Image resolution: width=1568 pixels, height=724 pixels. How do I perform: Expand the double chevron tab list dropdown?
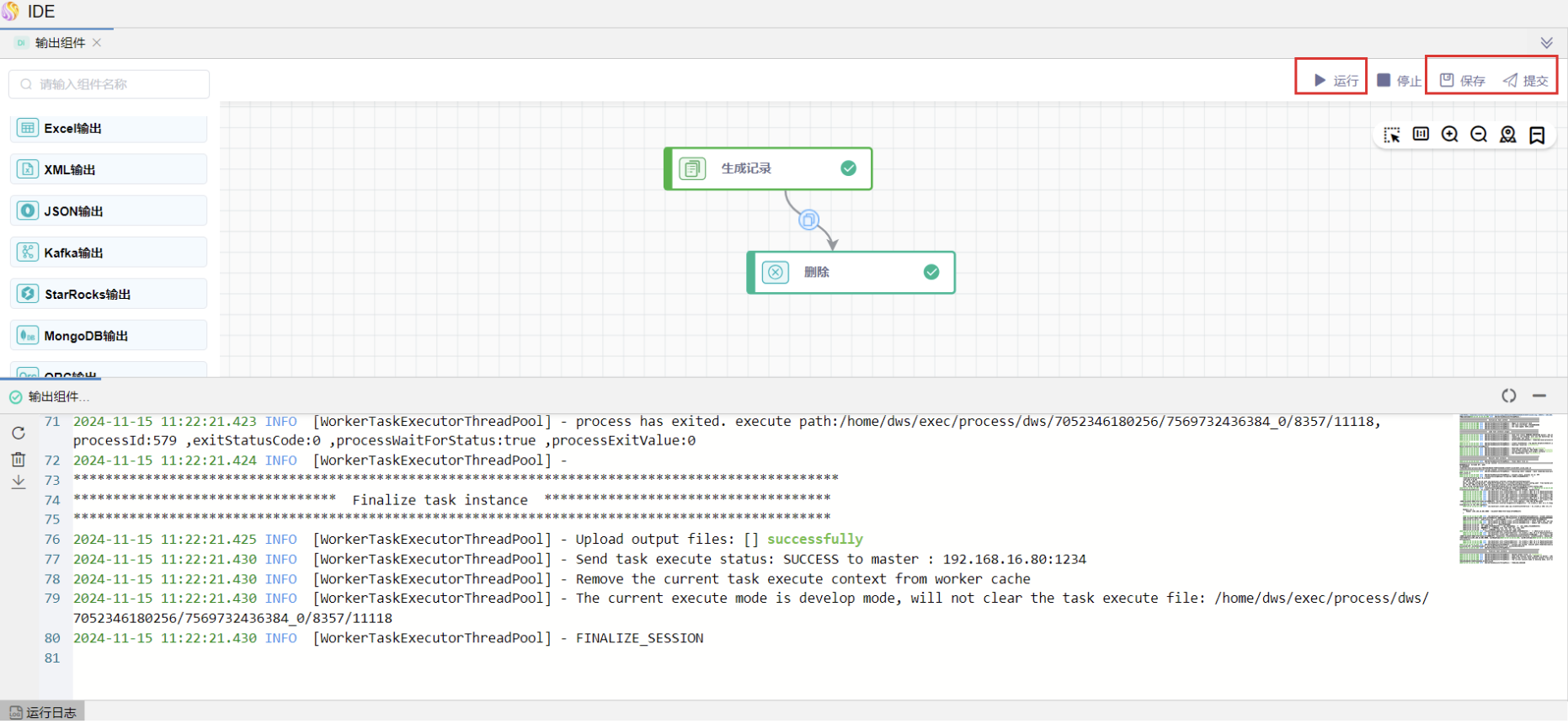(1547, 43)
